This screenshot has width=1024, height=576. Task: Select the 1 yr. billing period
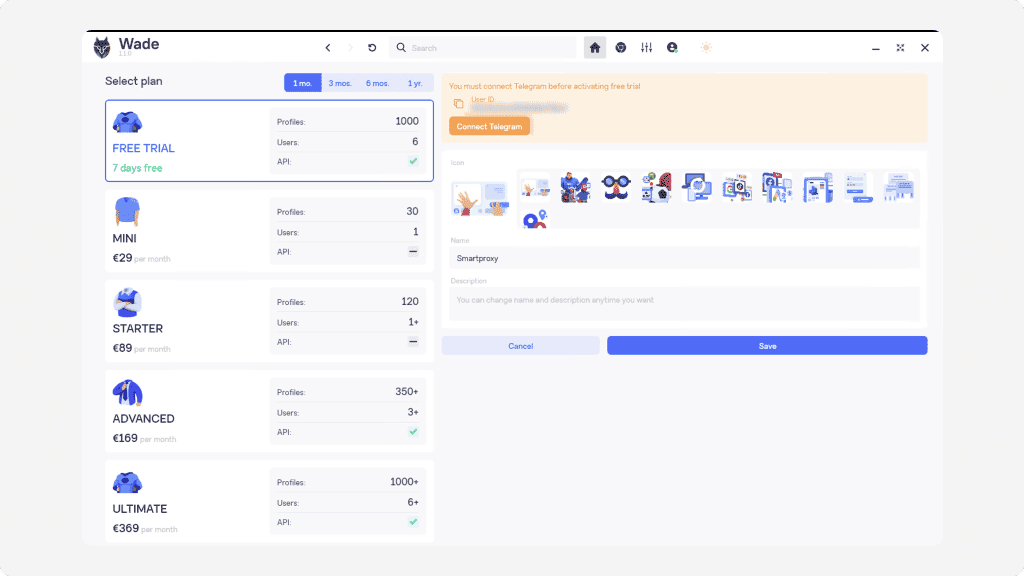coord(415,83)
